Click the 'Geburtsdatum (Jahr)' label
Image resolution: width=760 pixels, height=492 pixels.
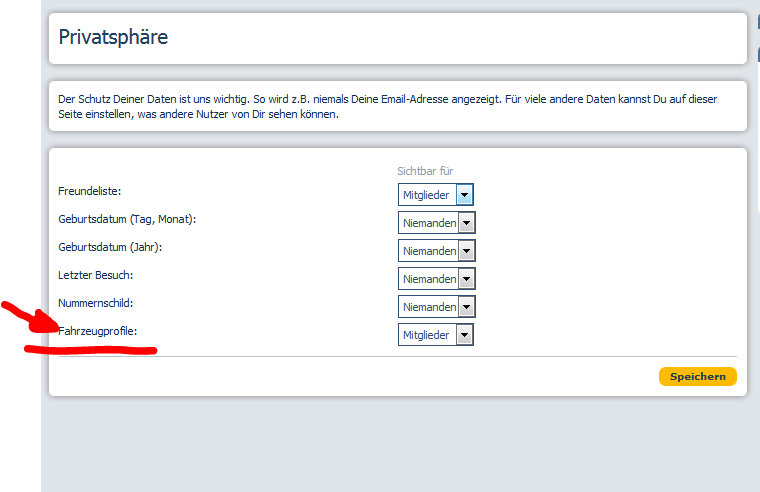pos(110,246)
